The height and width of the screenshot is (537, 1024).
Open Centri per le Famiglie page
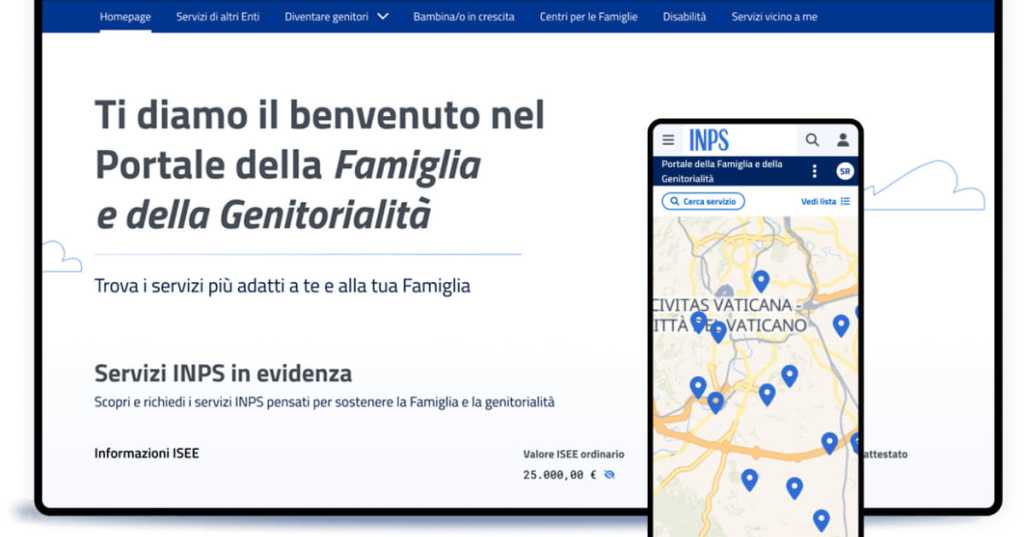click(588, 17)
